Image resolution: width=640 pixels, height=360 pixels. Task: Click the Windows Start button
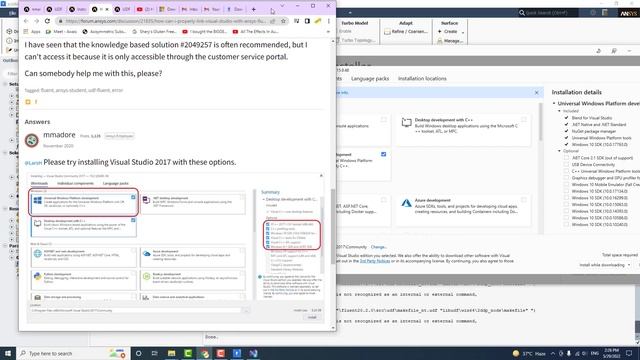tap(8, 353)
